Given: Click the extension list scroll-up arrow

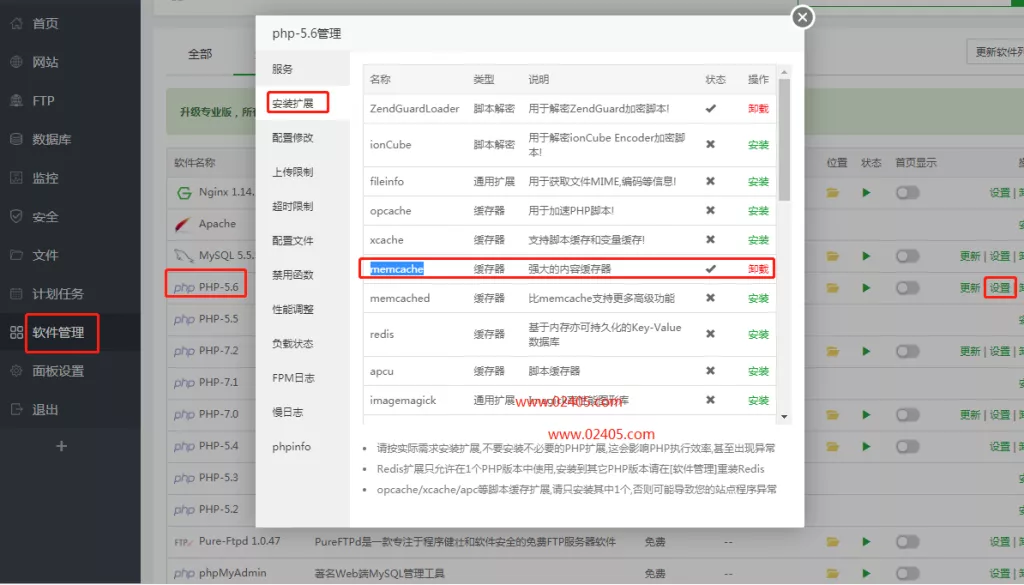Looking at the screenshot, I should tap(784, 72).
